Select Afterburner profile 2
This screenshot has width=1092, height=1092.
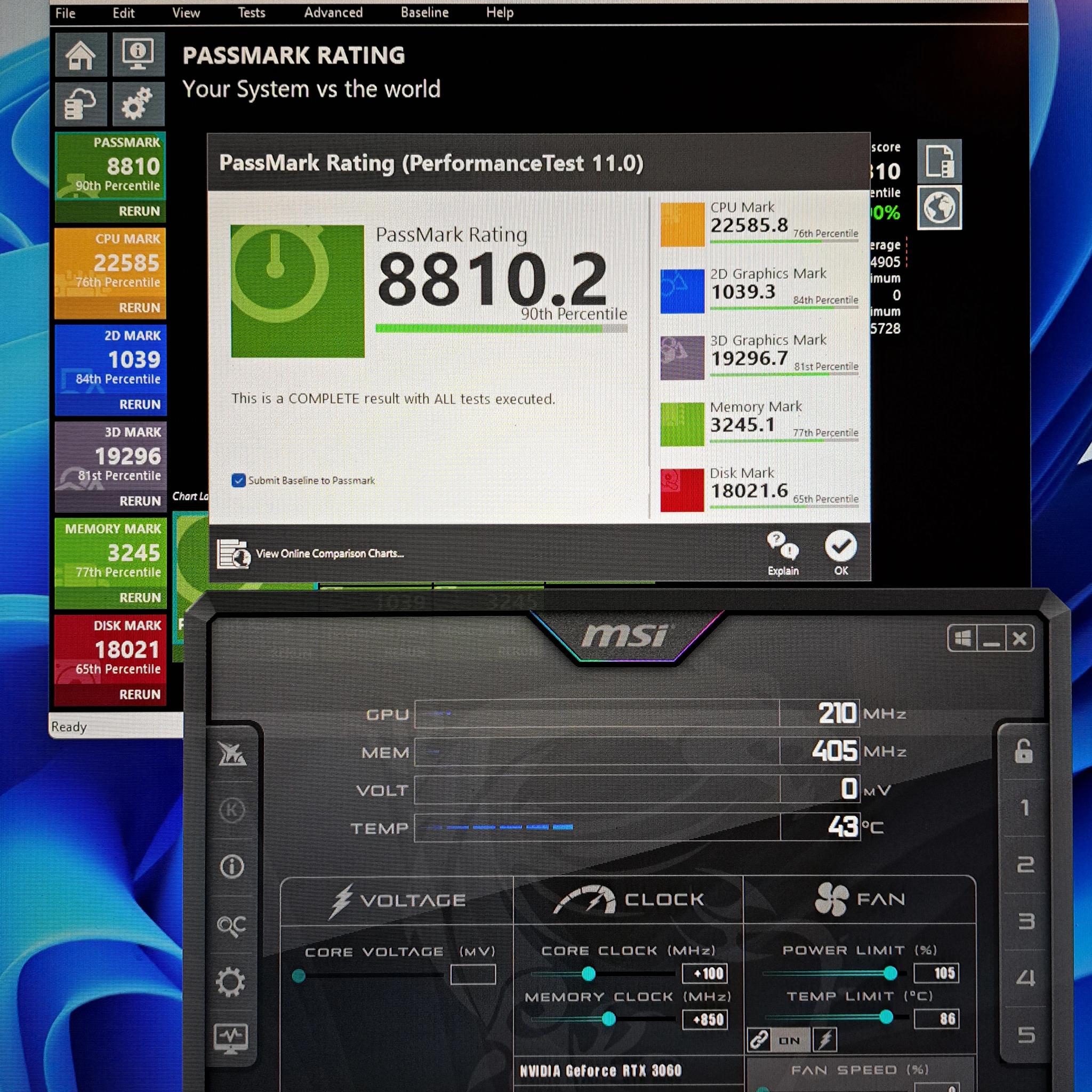pos(1025,865)
